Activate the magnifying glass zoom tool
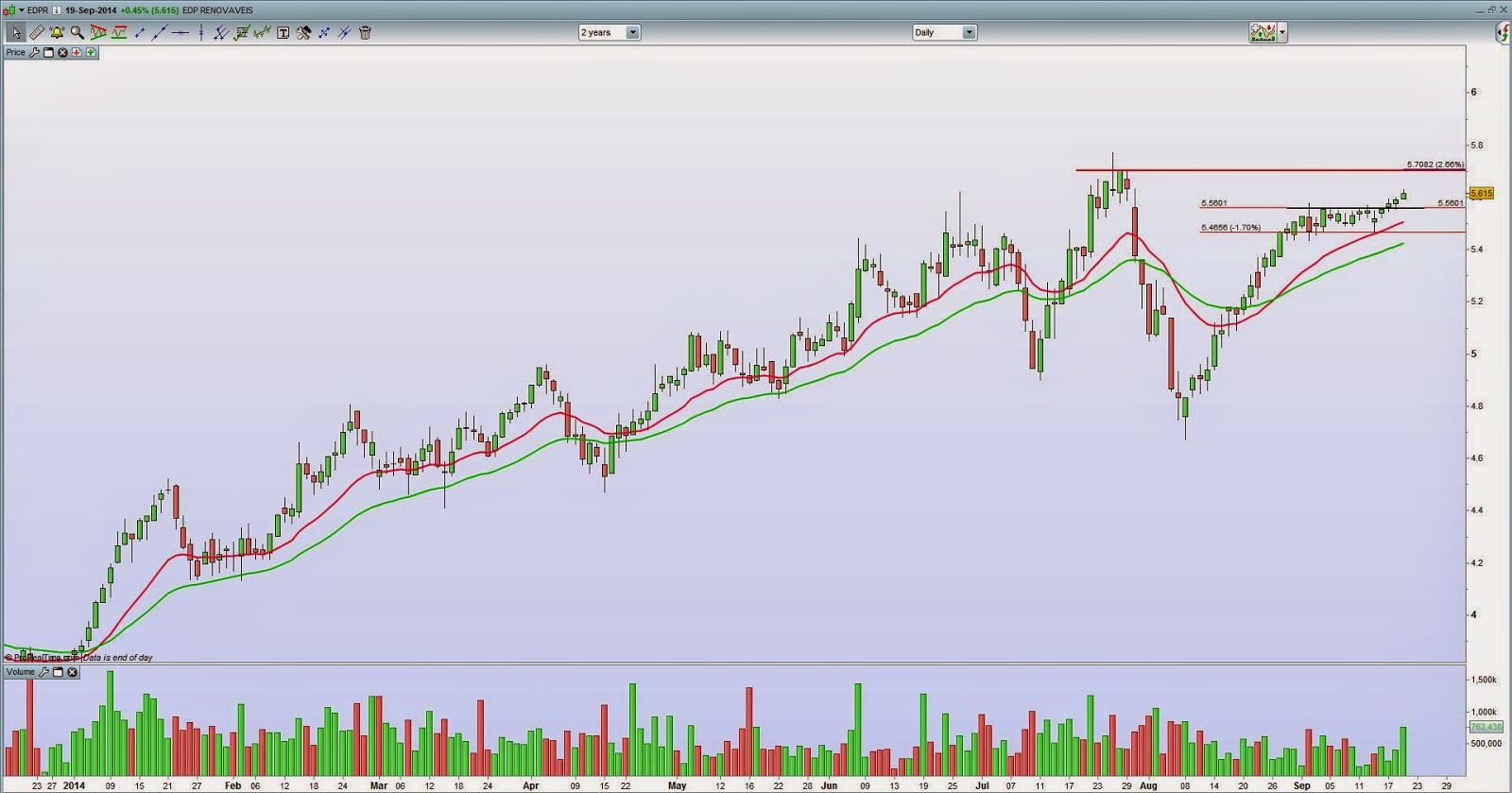Screen dimensions: 1512x793 pos(77,32)
